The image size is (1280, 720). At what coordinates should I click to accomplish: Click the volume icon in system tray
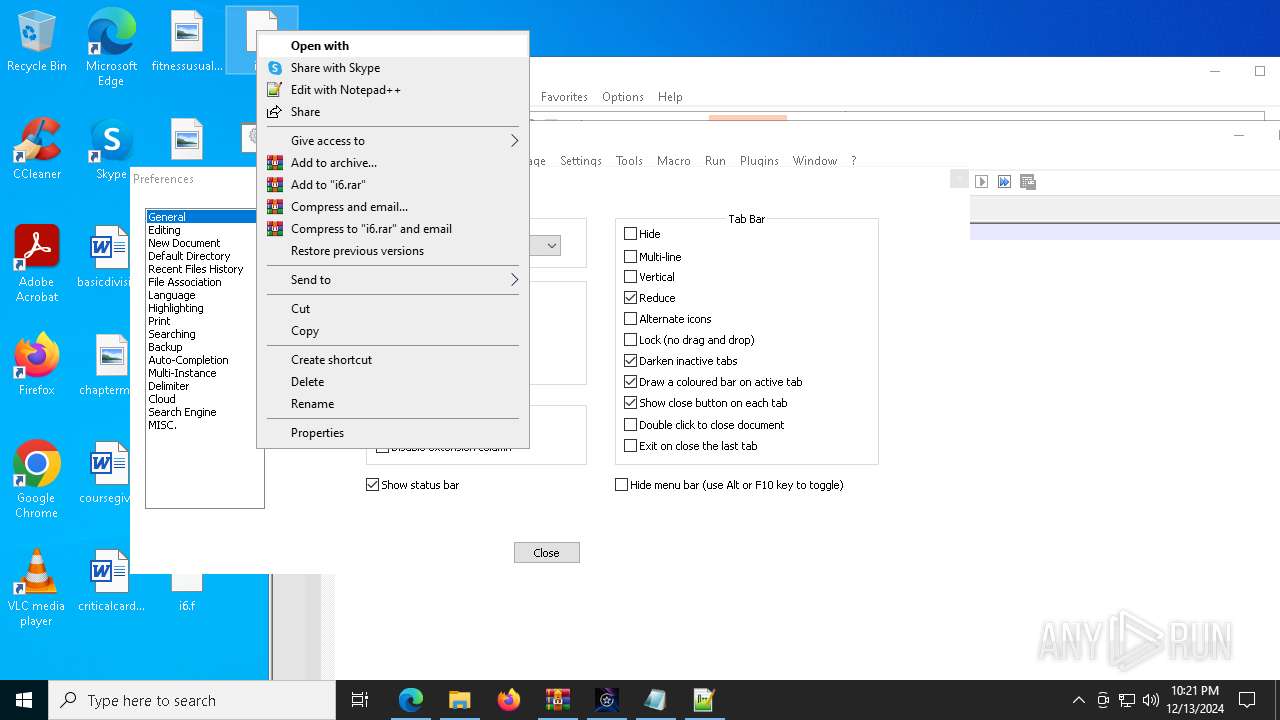point(1151,700)
